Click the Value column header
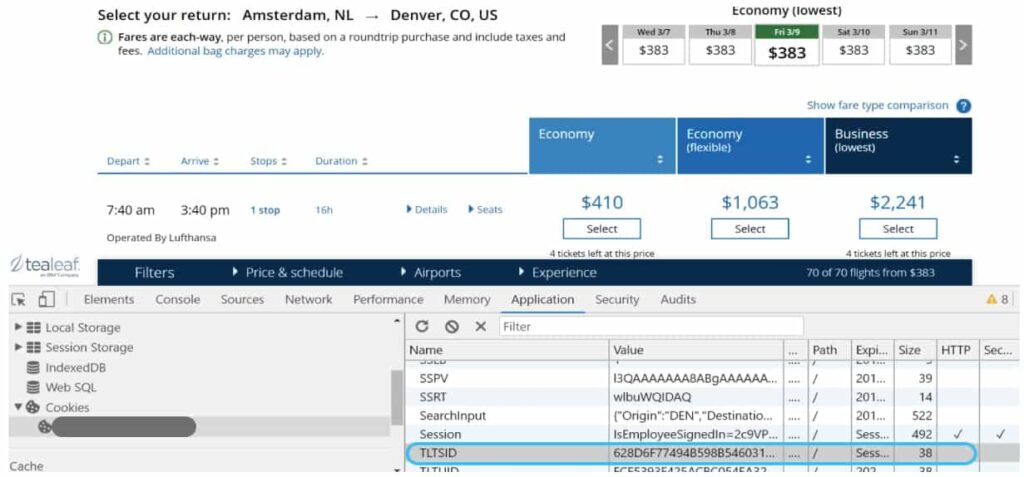The image size is (1024, 477). (697, 350)
